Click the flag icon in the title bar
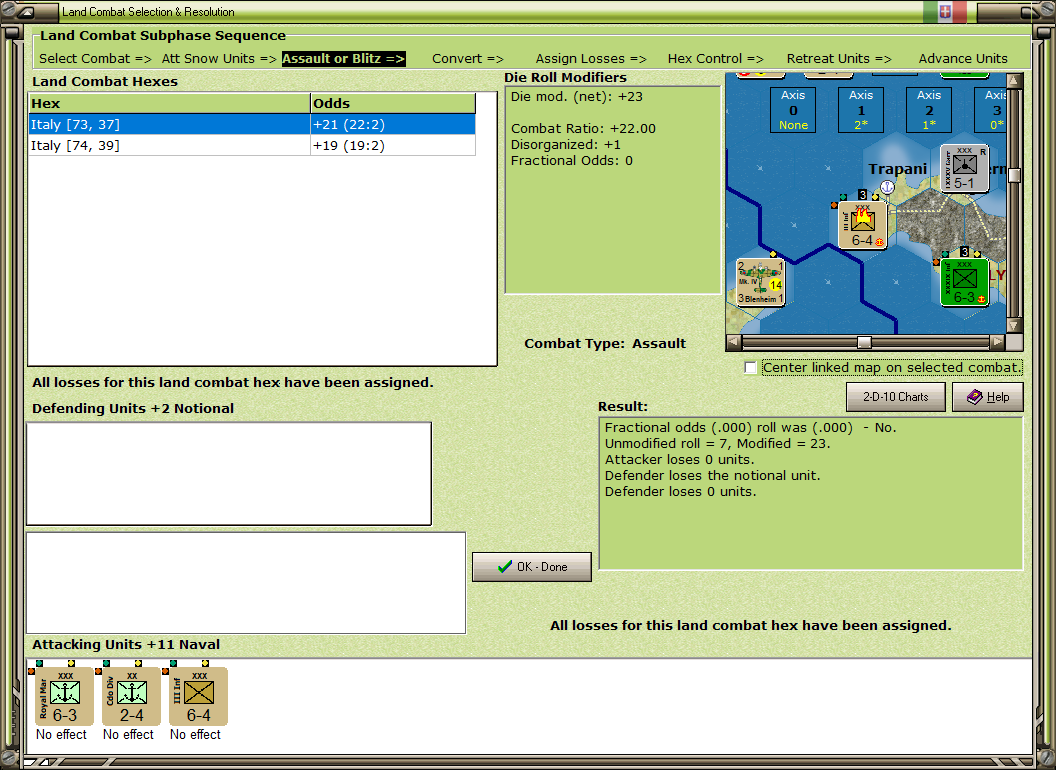Screen dimensions: 1056x770 [945, 11]
